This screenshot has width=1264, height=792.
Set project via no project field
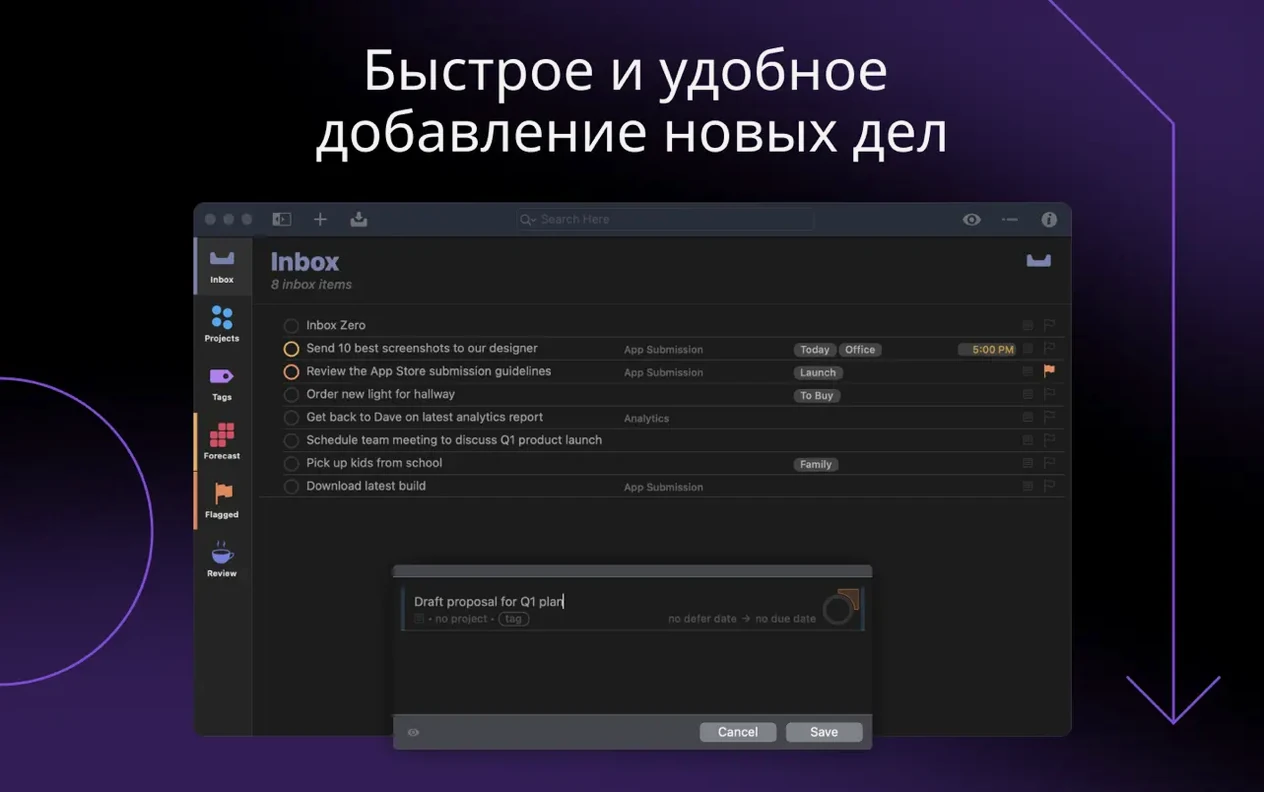click(461, 619)
